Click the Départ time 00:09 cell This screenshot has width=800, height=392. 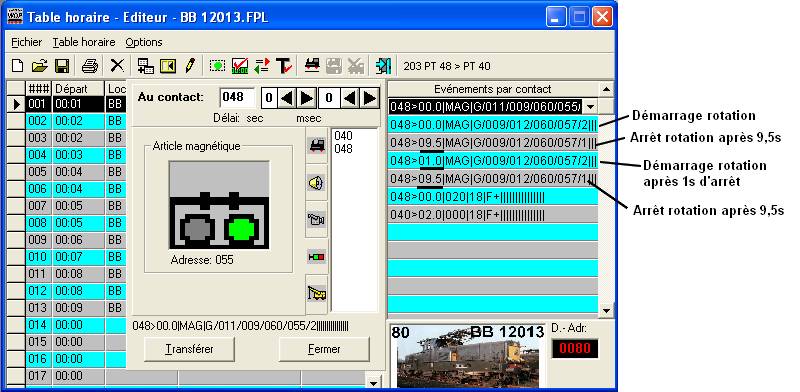[x=78, y=308]
